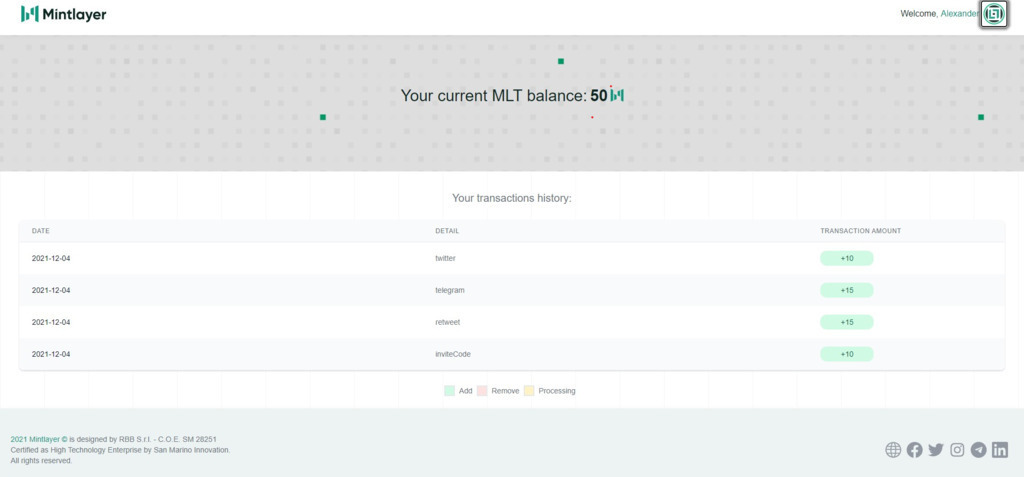
Task: Open the LinkedIn icon in footer
Action: click(x=999, y=450)
